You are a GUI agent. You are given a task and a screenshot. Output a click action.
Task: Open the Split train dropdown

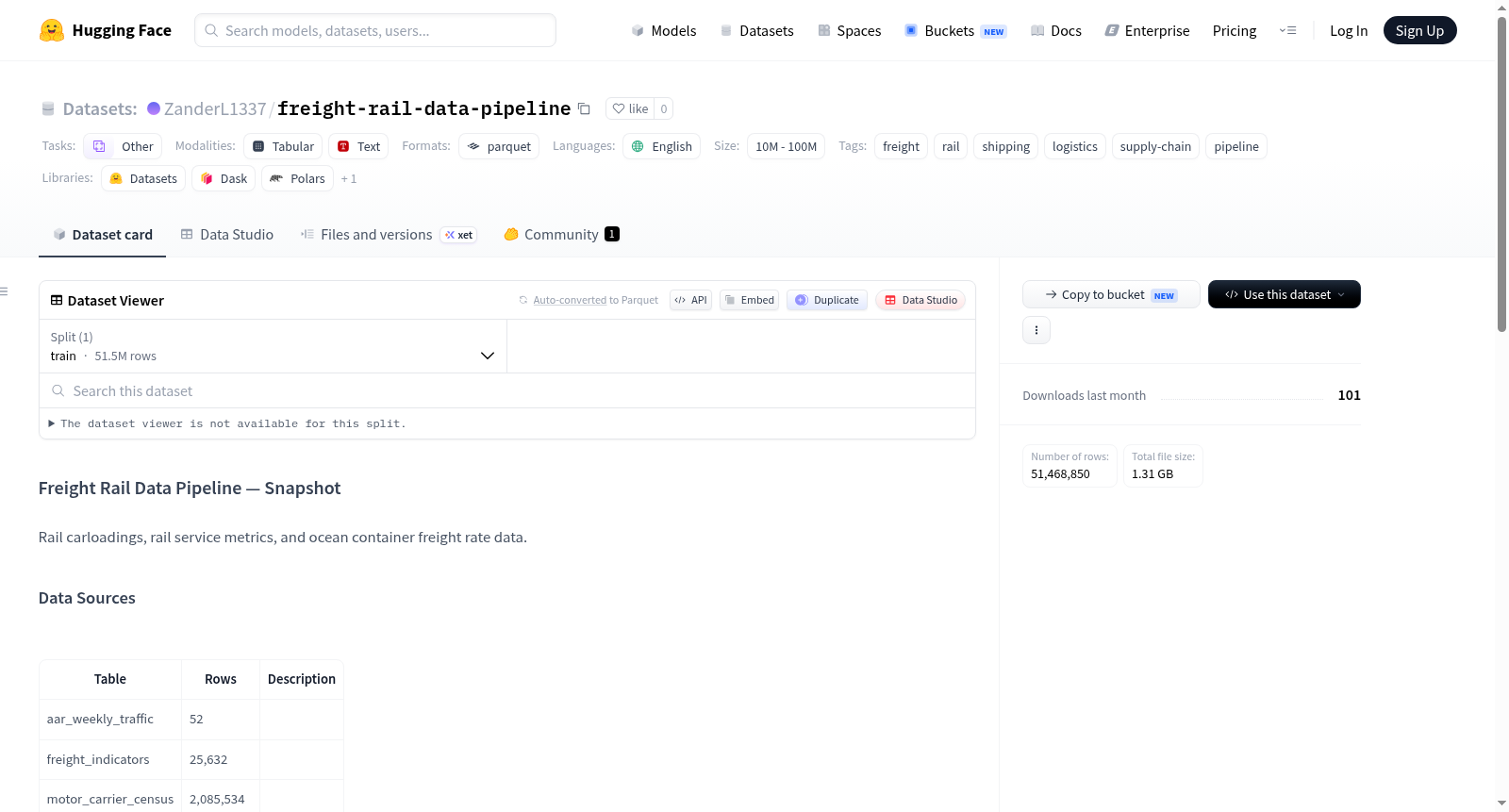(273, 346)
